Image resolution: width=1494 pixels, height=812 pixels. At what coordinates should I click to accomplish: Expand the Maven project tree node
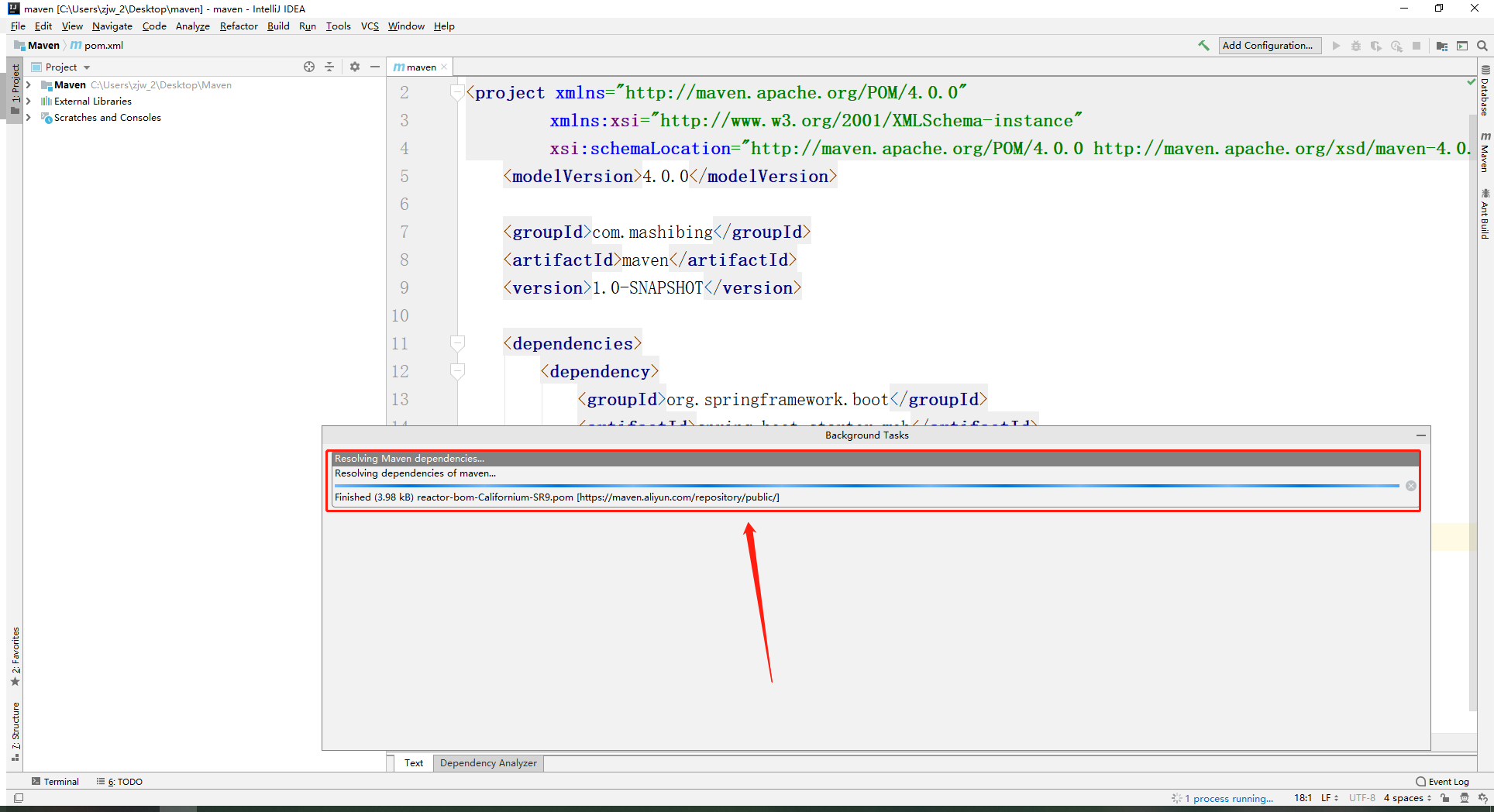[29, 85]
